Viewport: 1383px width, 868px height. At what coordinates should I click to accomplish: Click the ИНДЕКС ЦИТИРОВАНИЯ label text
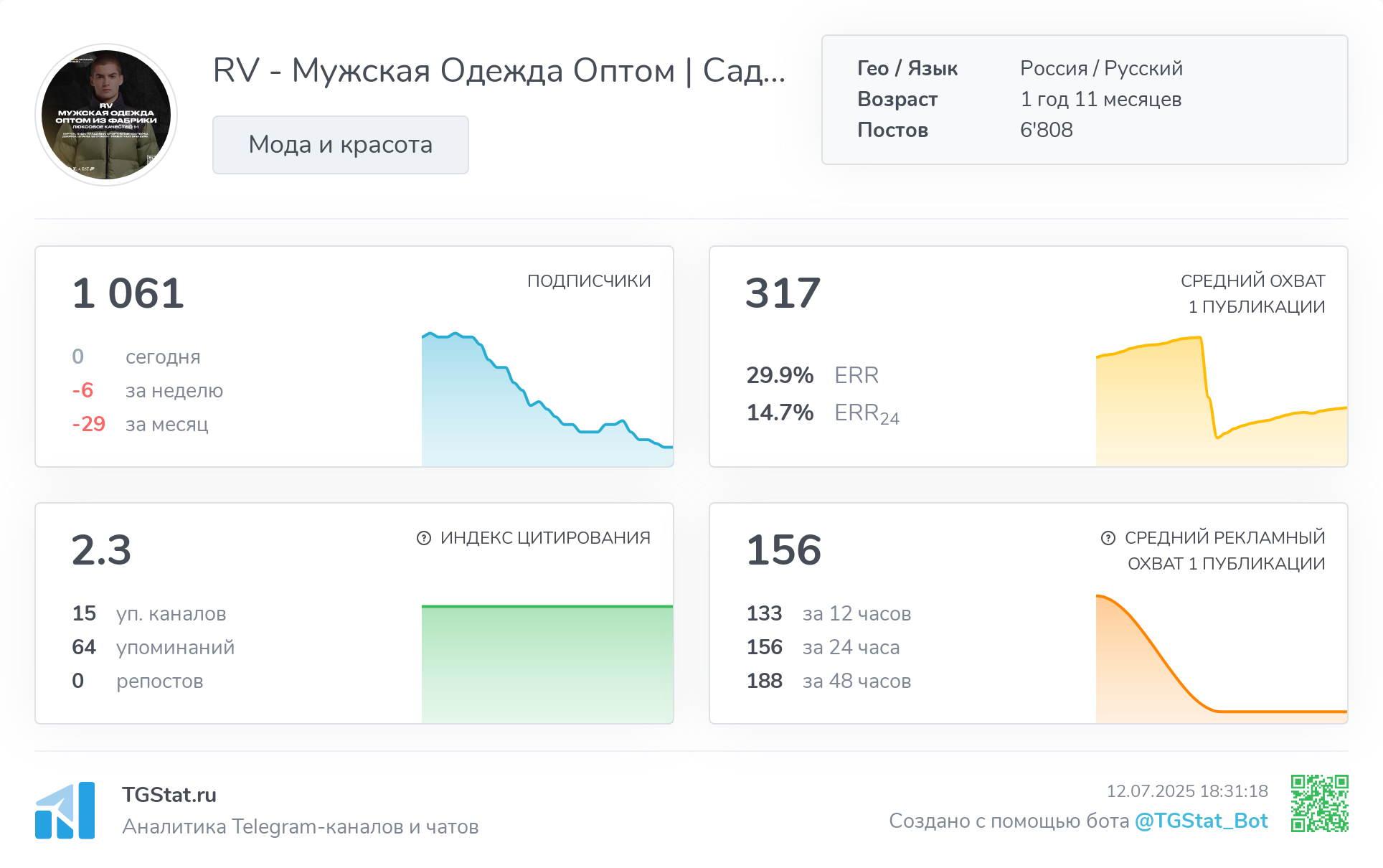pyautogui.click(x=545, y=538)
